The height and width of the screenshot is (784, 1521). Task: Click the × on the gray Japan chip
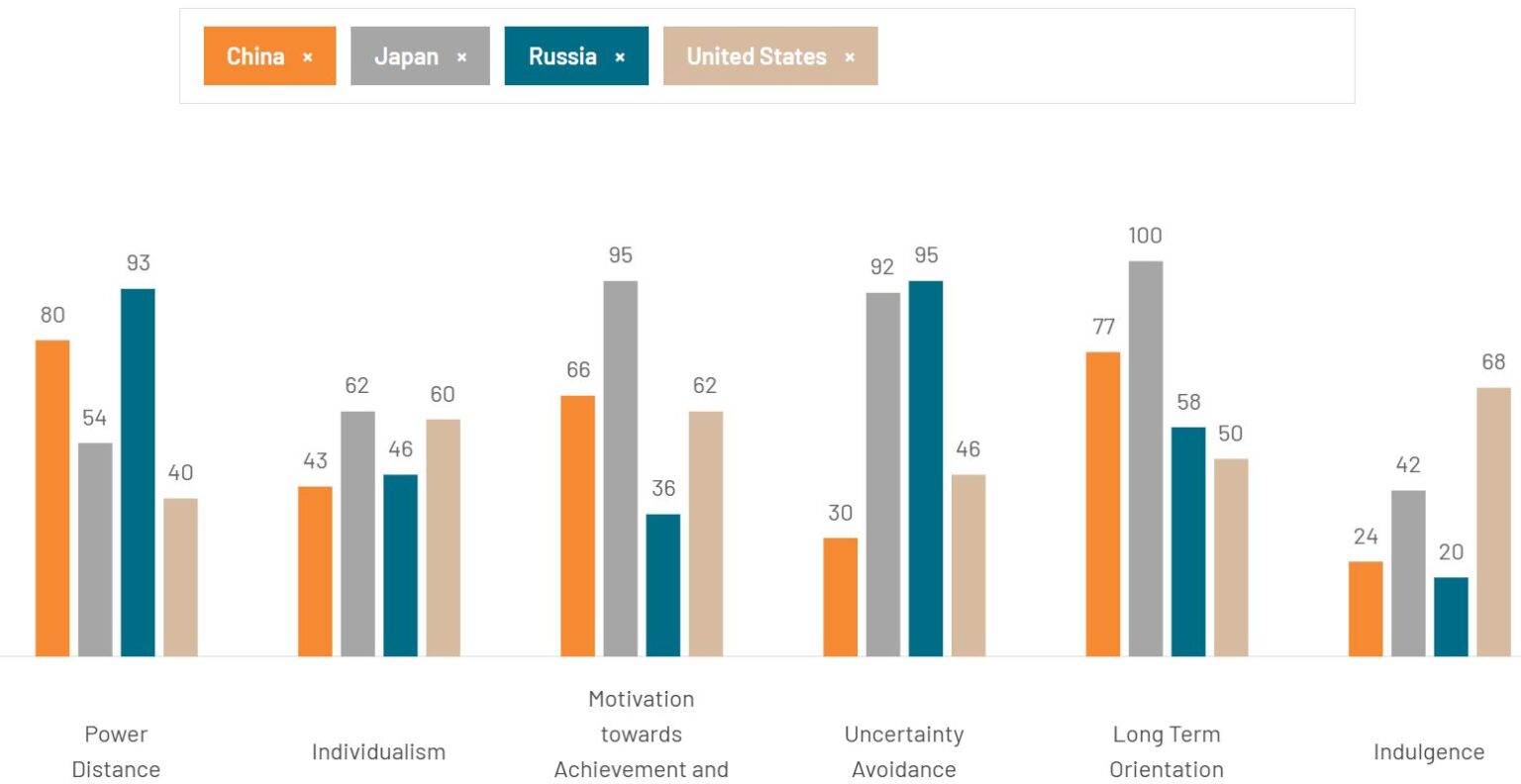point(463,56)
